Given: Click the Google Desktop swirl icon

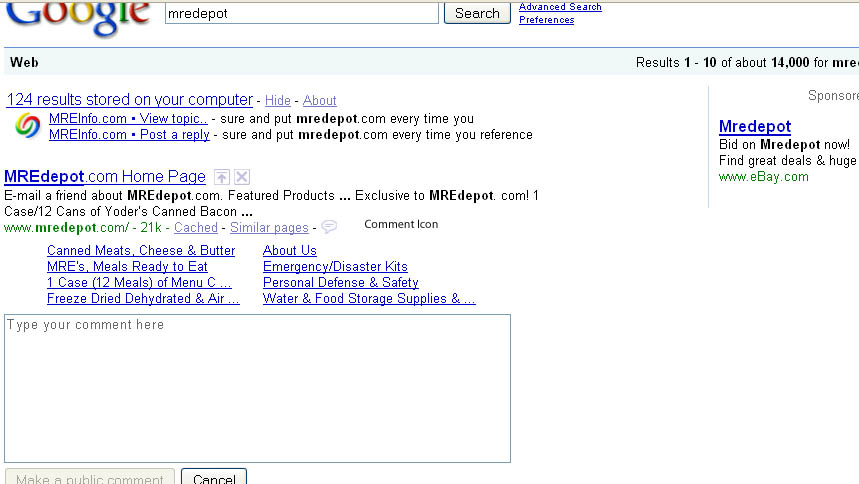Looking at the screenshot, I should pos(28,127).
